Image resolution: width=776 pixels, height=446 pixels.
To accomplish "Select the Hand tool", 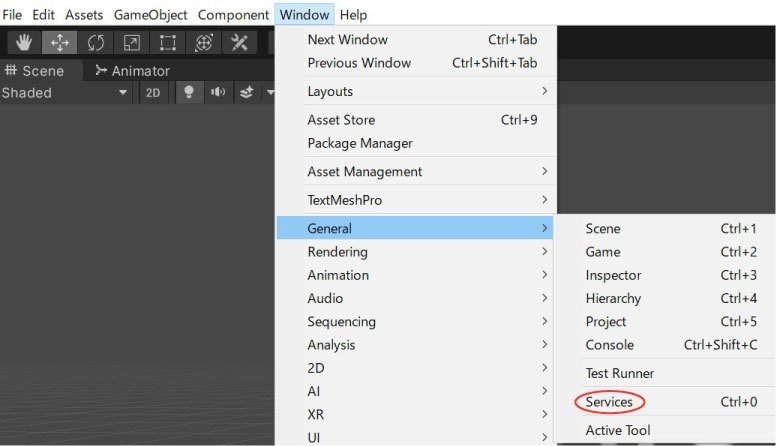I will coord(24,43).
